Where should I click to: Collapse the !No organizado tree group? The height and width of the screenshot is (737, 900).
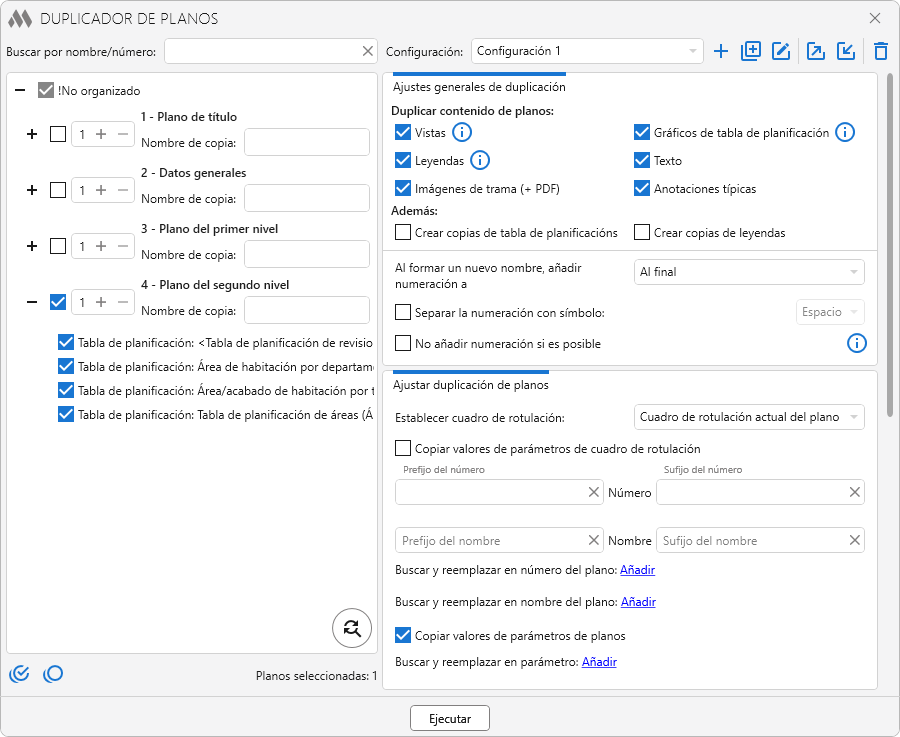[x=20, y=91]
